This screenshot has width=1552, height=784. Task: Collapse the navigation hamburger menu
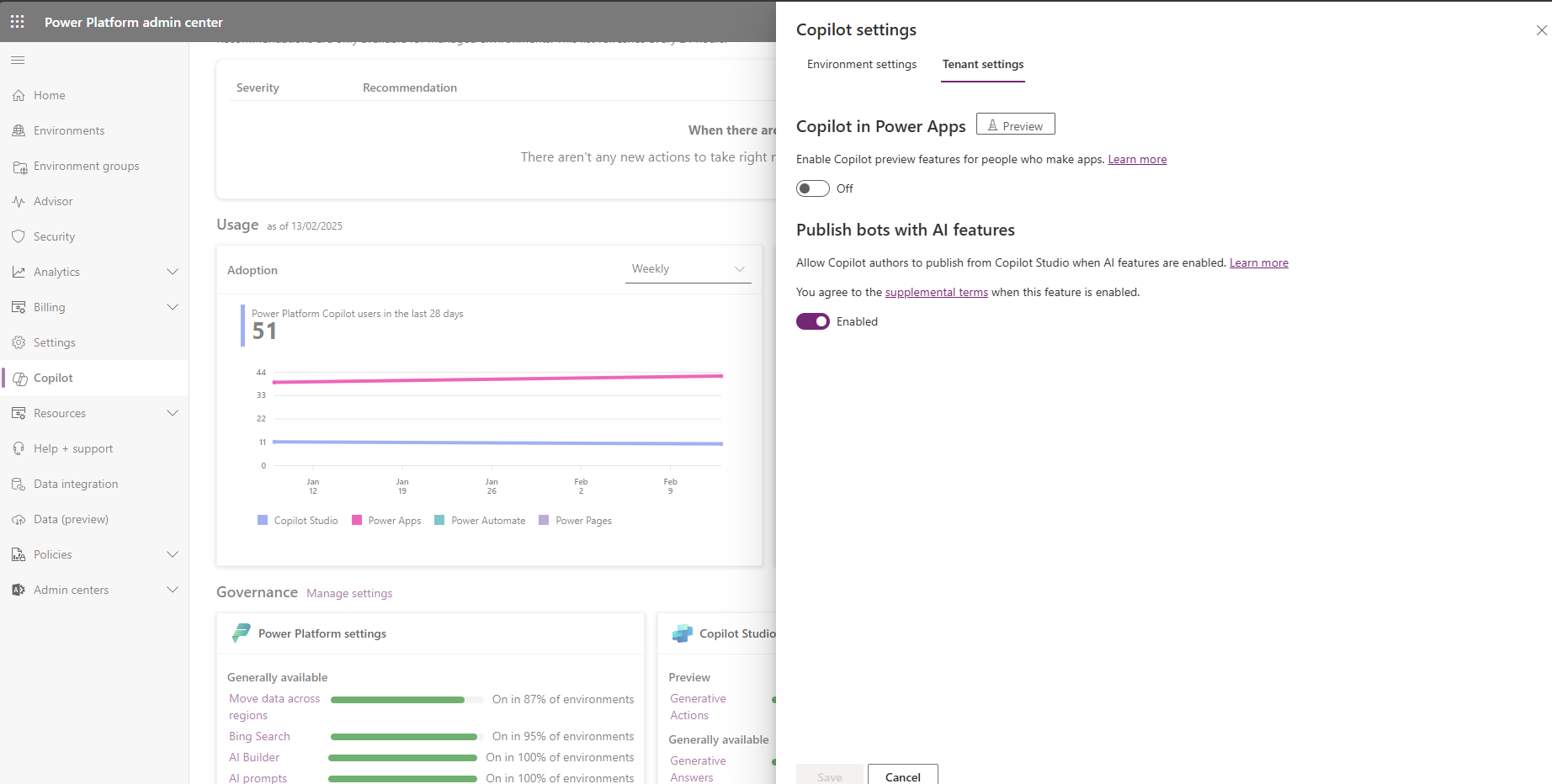click(18, 60)
